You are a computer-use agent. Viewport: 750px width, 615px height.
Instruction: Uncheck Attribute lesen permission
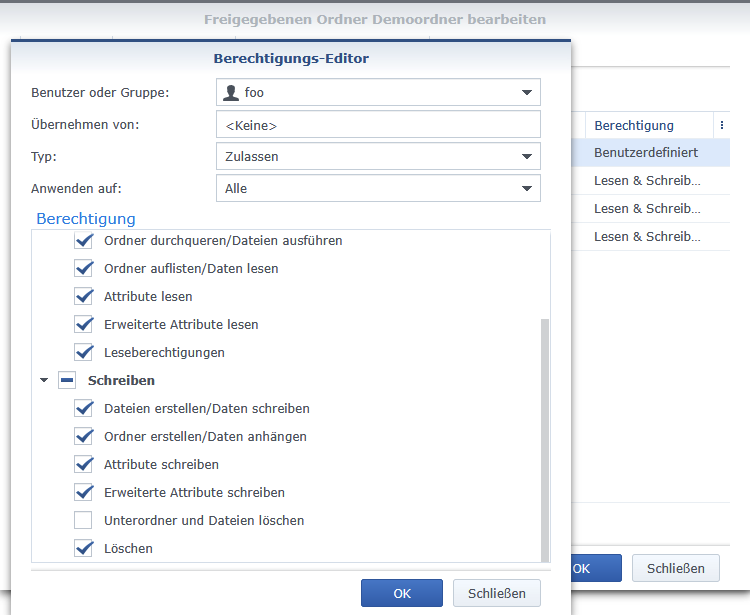(x=83, y=297)
